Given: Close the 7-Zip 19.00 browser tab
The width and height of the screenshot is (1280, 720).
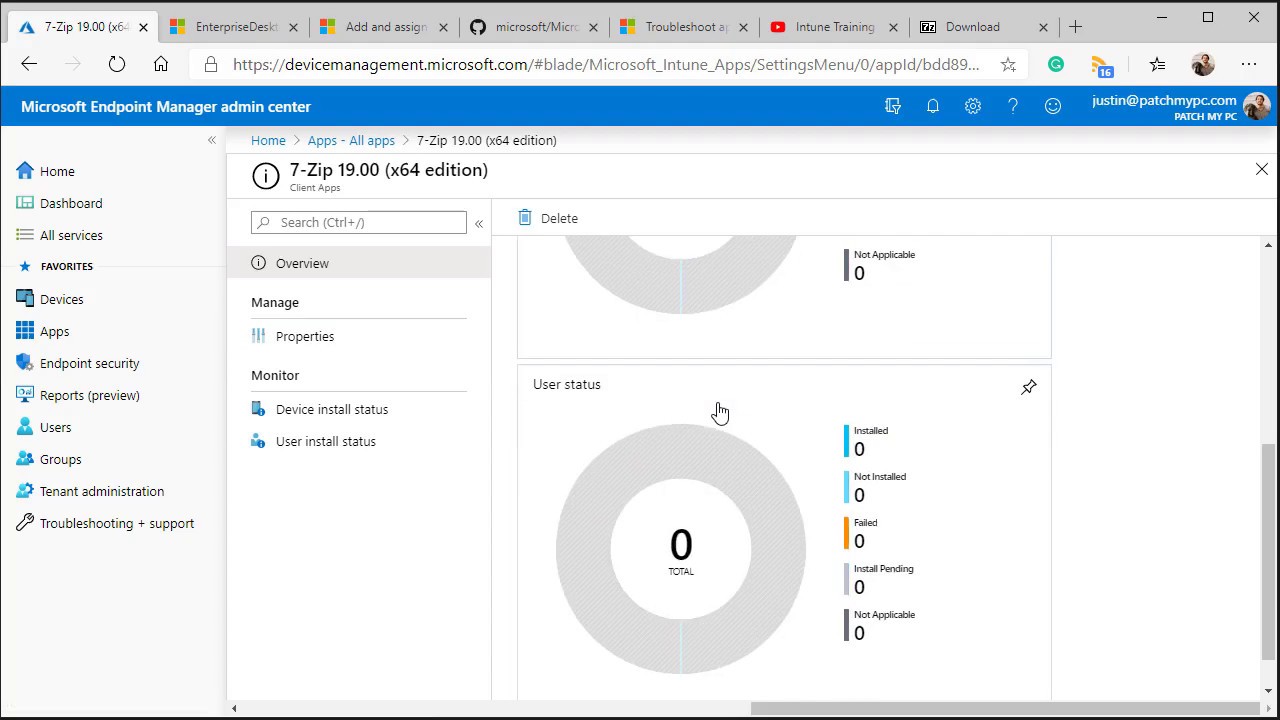Looking at the screenshot, I should point(143,27).
